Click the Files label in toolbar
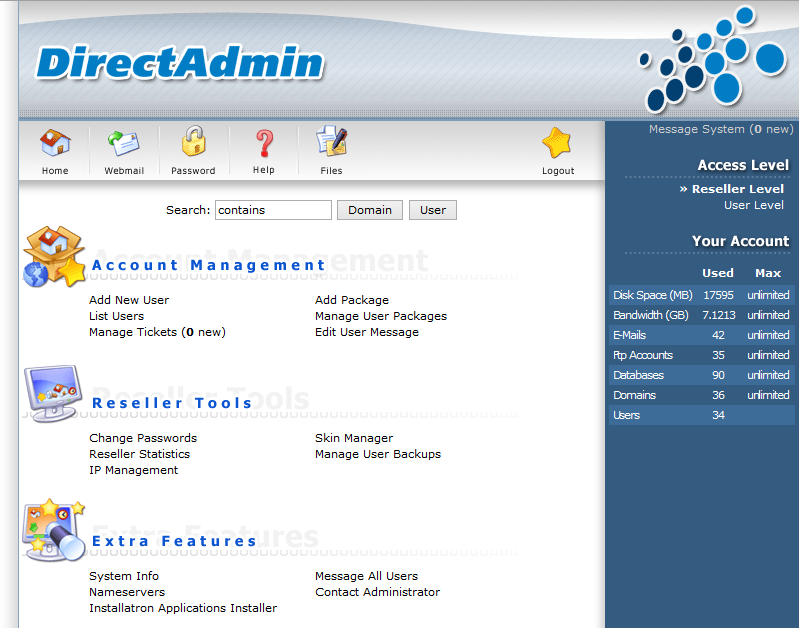Image resolution: width=799 pixels, height=628 pixels. [331, 171]
